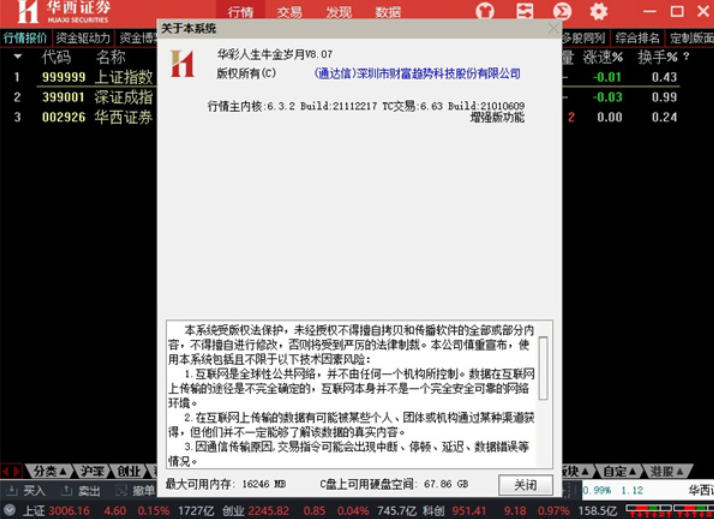Click the 增强版功能 text in dialog
714x519 pixels.
pyautogui.click(x=497, y=117)
